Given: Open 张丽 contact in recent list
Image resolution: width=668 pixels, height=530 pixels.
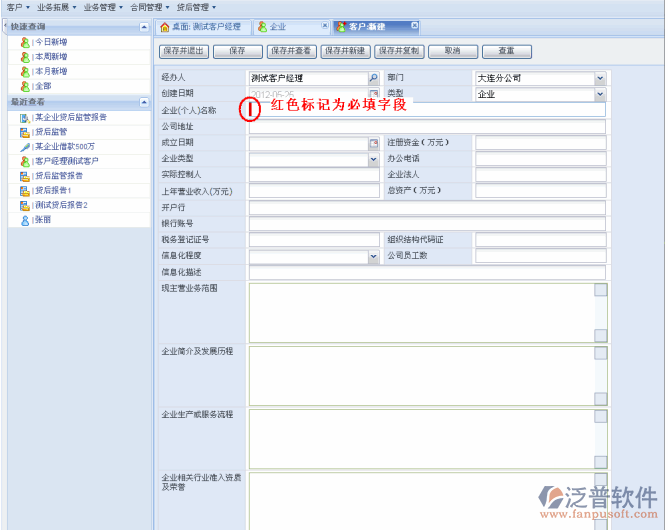Looking at the screenshot, I should click(x=43, y=220).
